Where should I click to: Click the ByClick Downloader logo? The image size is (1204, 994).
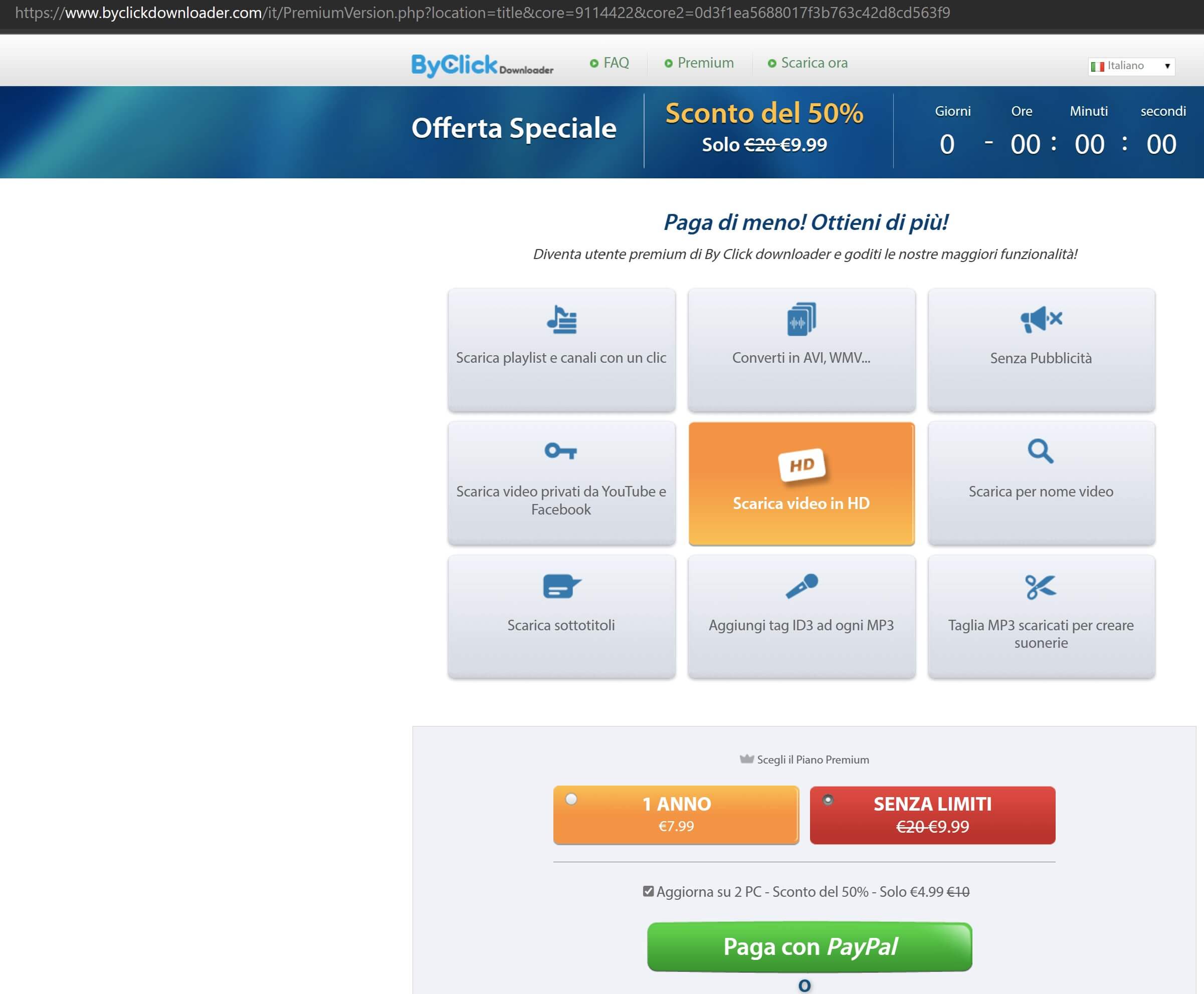pyautogui.click(x=482, y=65)
